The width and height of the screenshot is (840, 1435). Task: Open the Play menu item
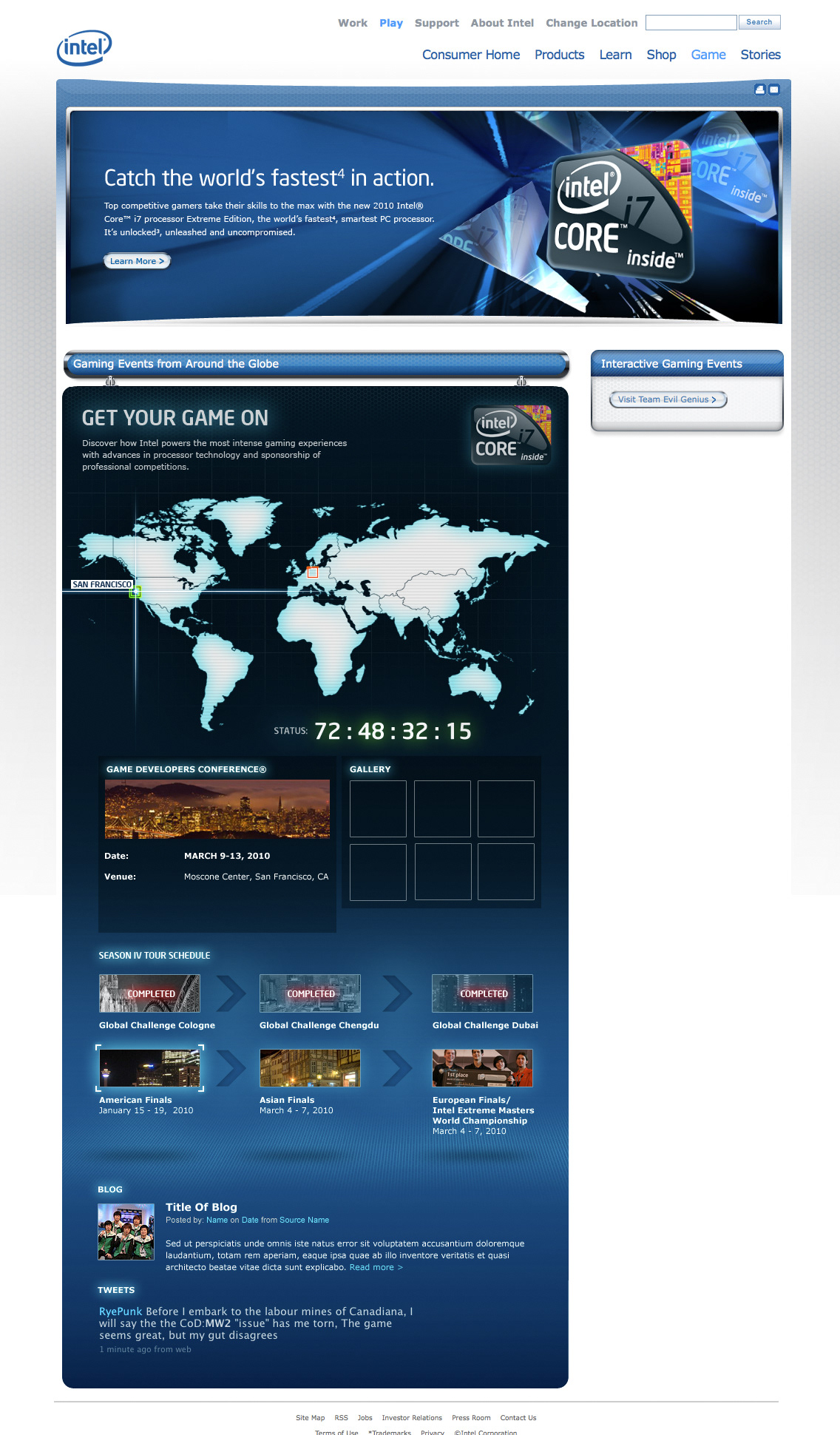coord(391,23)
